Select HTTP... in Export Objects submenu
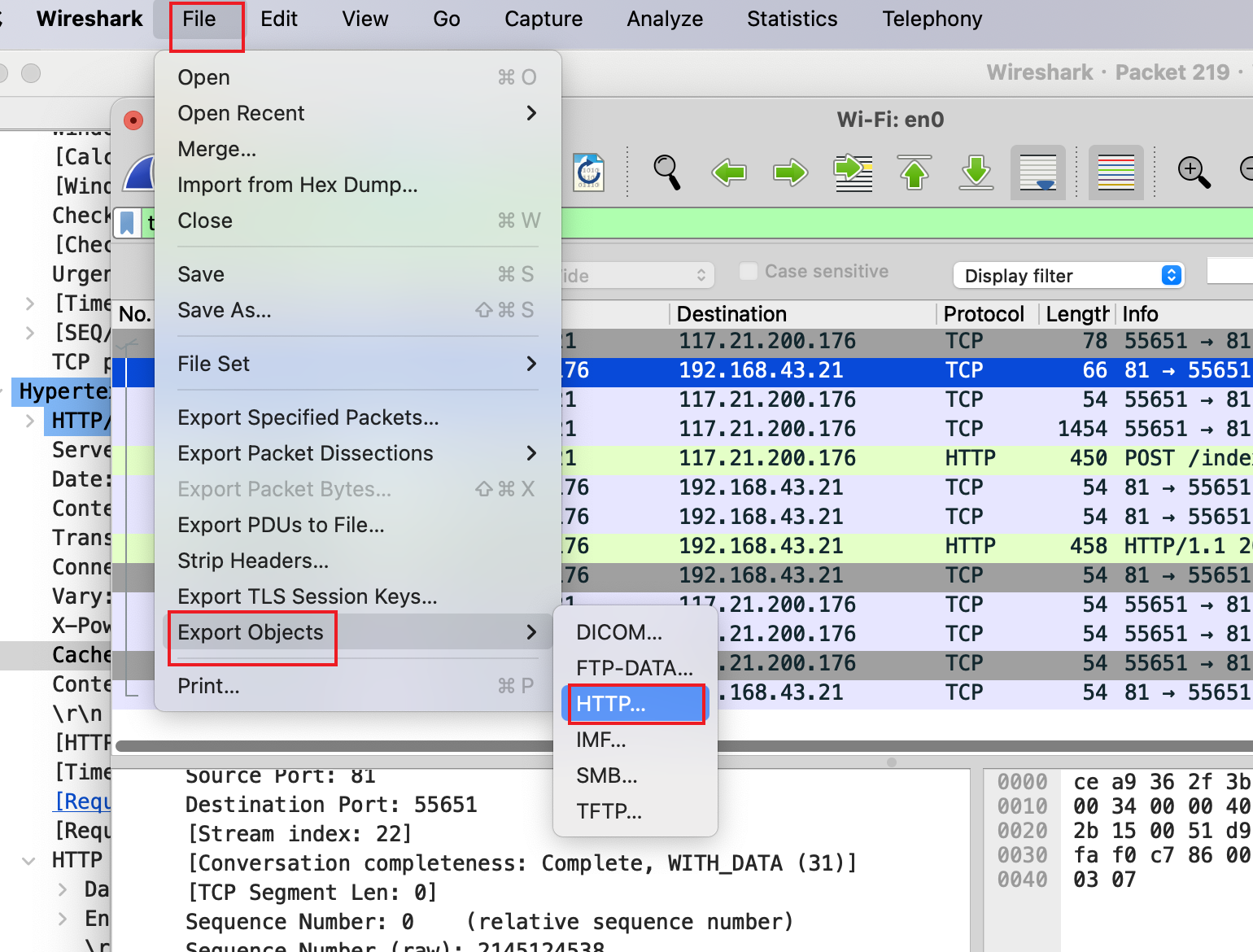The width and height of the screenshot is (1253, 952). click(x=635, y=704)
